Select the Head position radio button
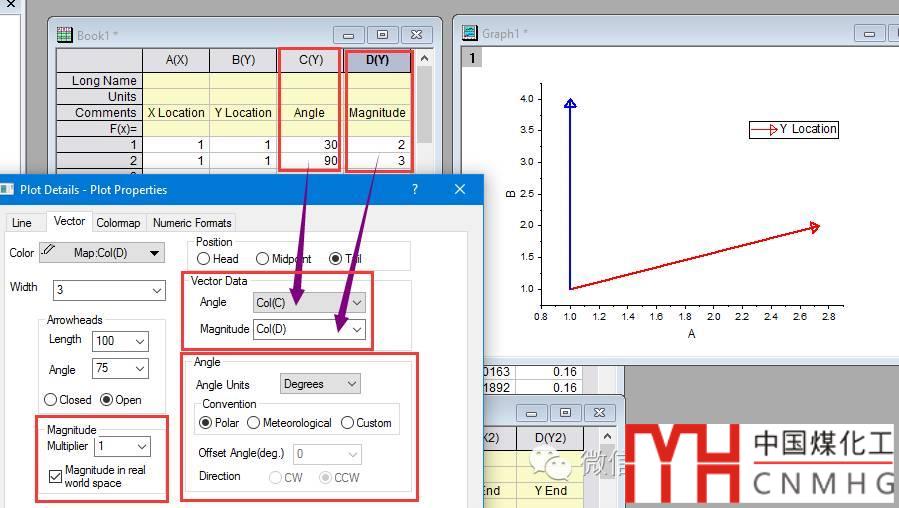This screenshot has height=508, width=899. click(204, 259)
